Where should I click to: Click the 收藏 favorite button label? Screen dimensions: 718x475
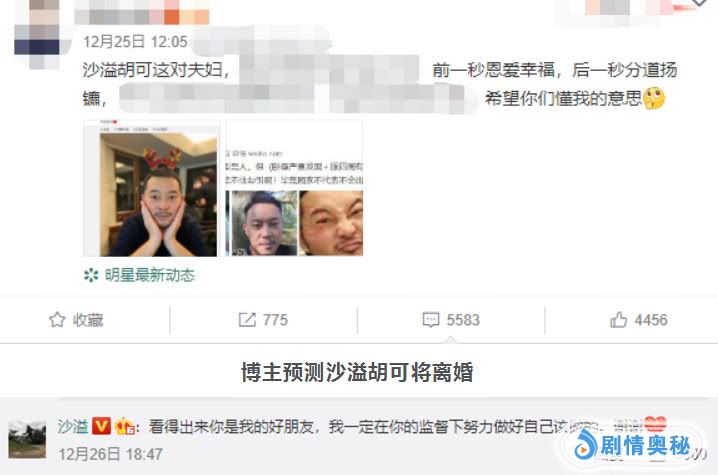coord(88,320)
